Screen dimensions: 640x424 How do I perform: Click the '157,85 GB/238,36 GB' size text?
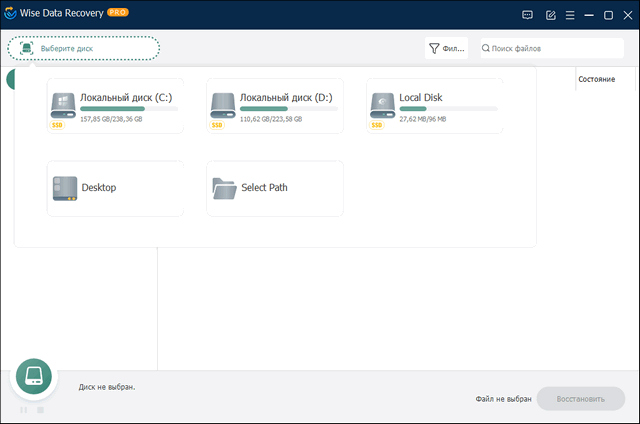pyautogui.click(x=111, y=119)
